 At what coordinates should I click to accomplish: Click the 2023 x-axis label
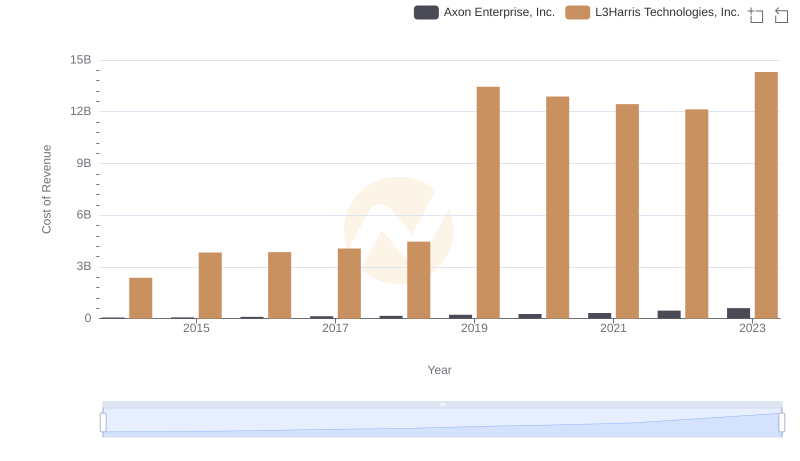[x=752, y=328]
